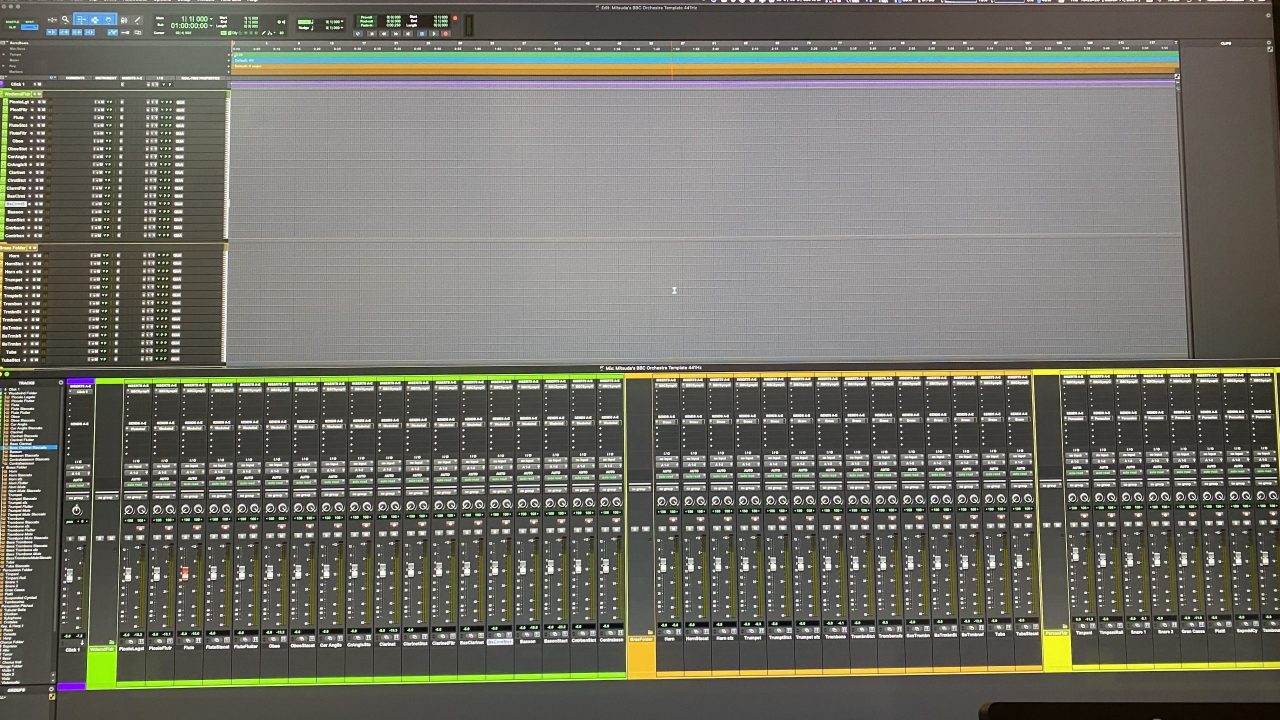Click the INSTRUMENT column header
The height and width of the screenshot is (720, 1280).
(x=106, y=78)
